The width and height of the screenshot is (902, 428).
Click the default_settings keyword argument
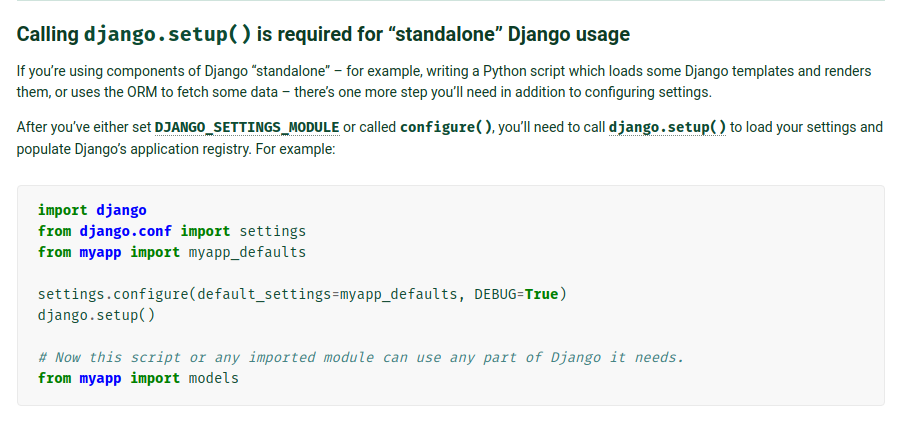(264, 295)
